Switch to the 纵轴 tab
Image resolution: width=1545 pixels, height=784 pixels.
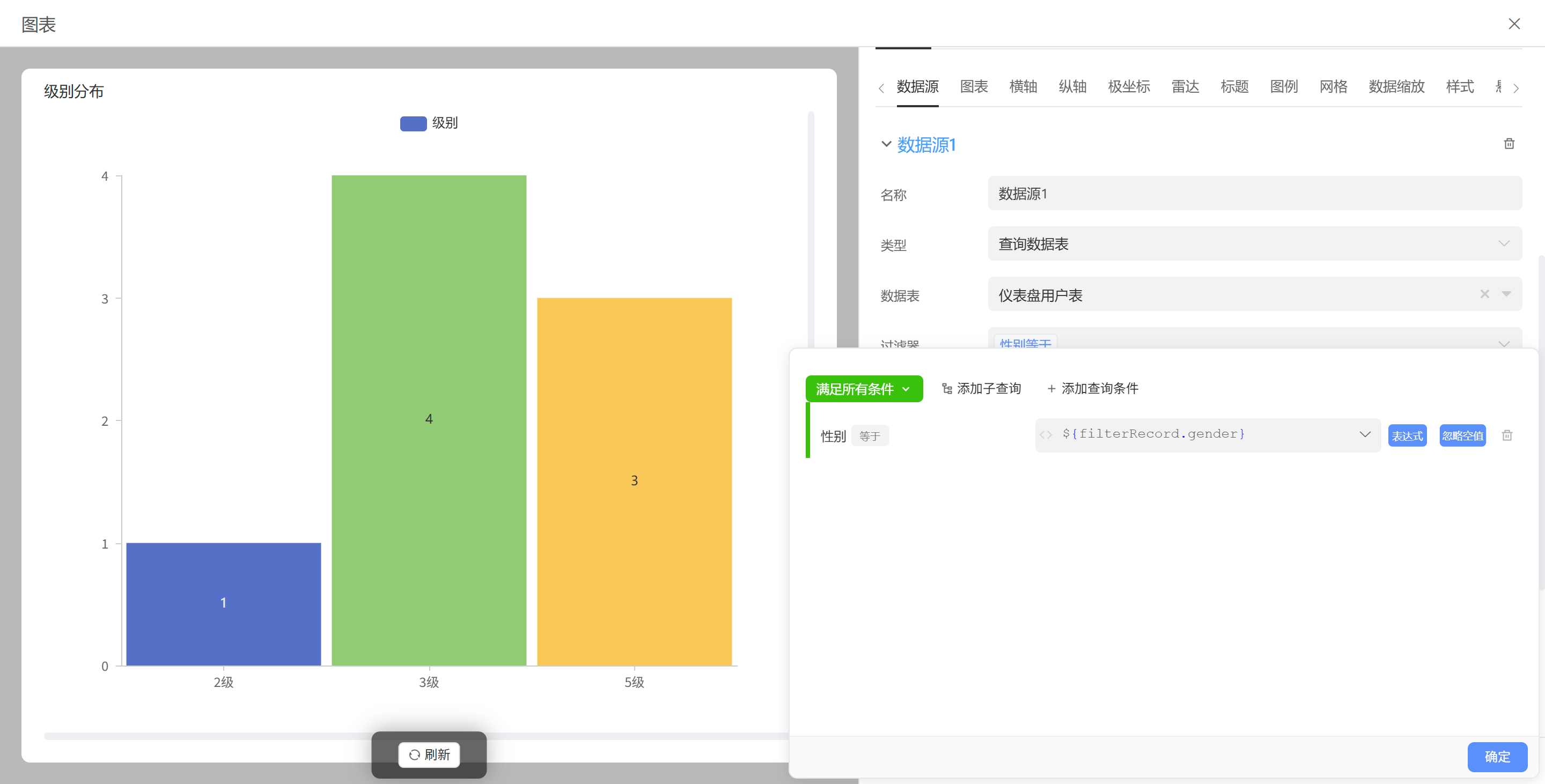[x=1073, y=87]
